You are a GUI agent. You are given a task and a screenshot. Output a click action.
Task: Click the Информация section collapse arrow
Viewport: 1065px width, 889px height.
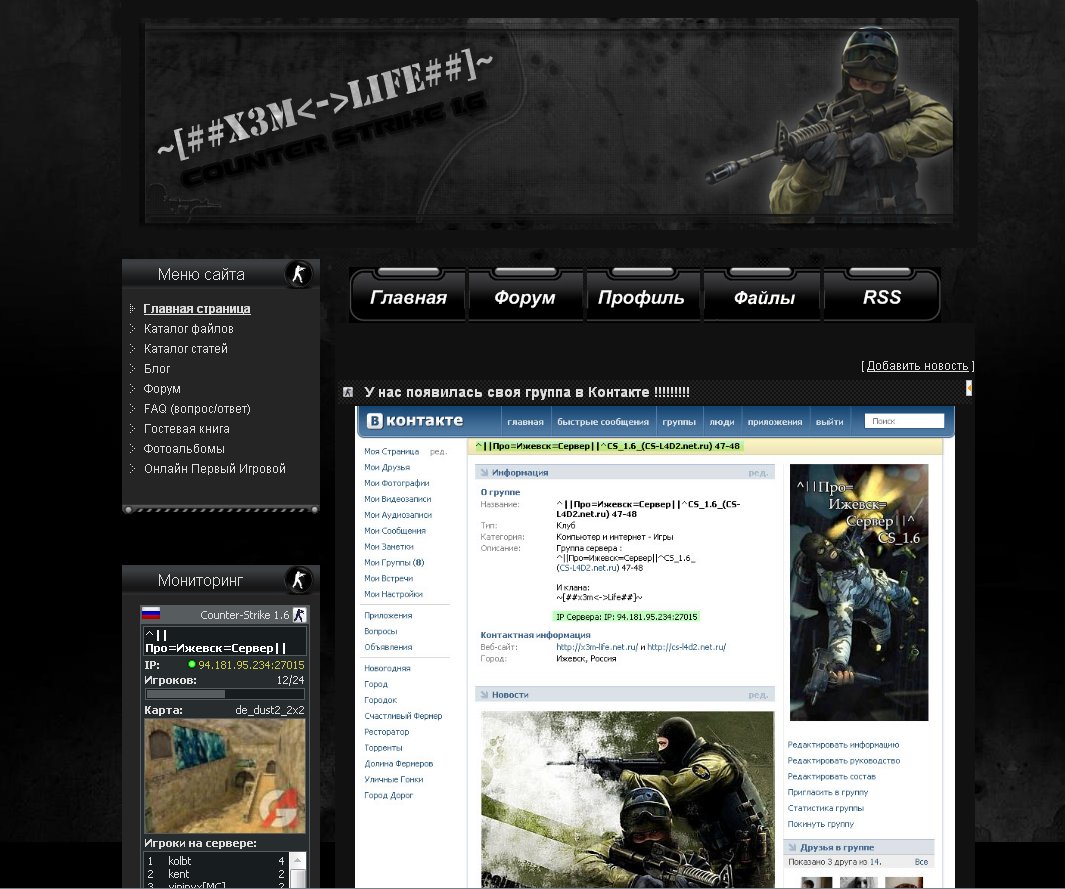[484, 472]
